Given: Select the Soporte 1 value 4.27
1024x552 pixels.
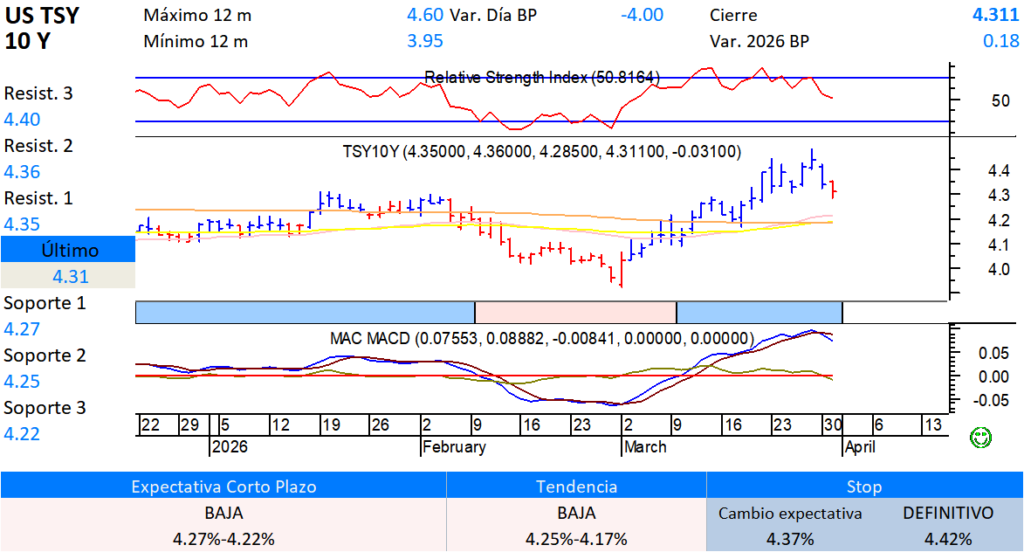Looking at the screenshot, I should click(23, 328).
